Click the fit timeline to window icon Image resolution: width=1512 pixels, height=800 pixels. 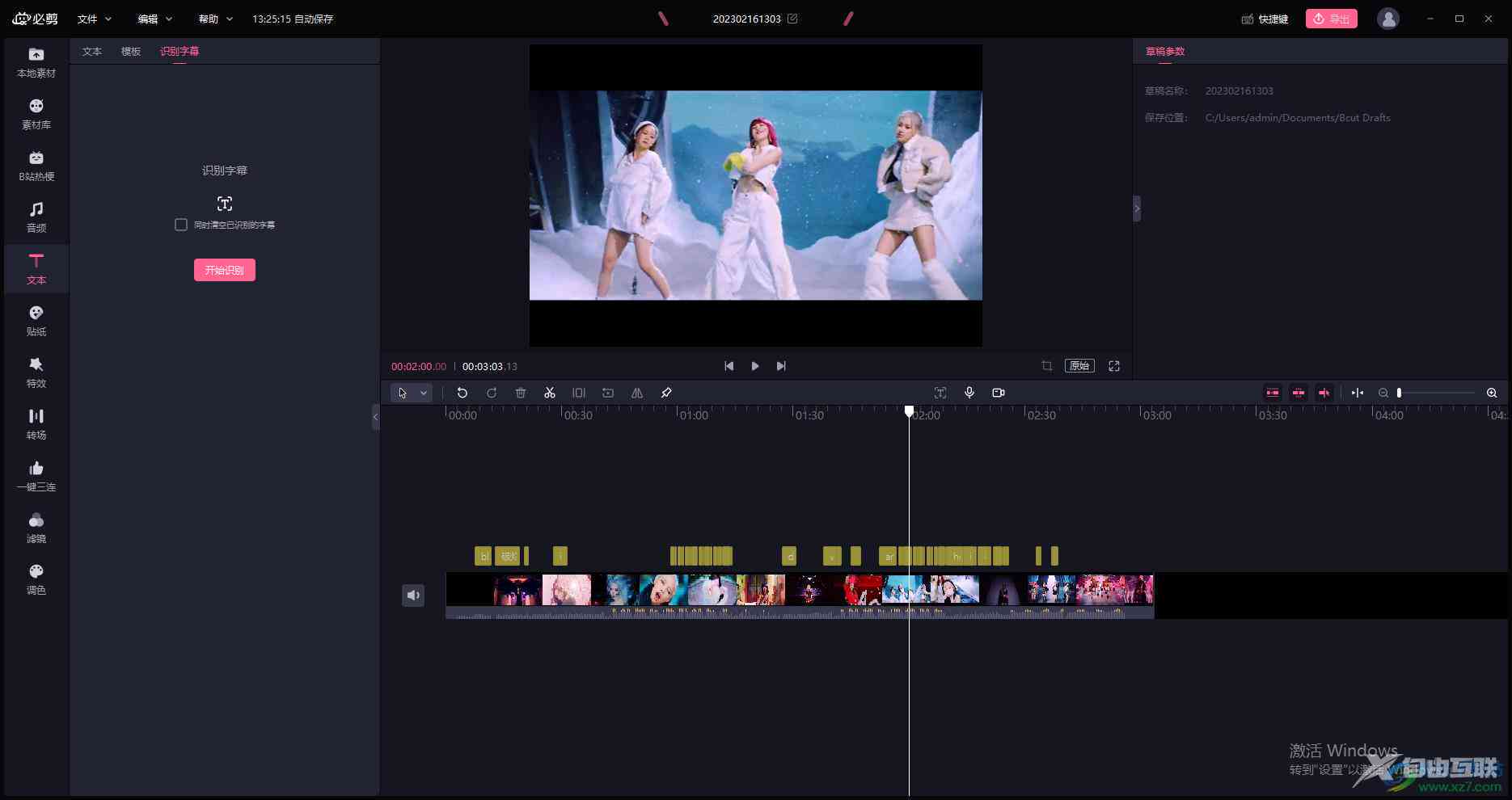(x=1358, y=393)
